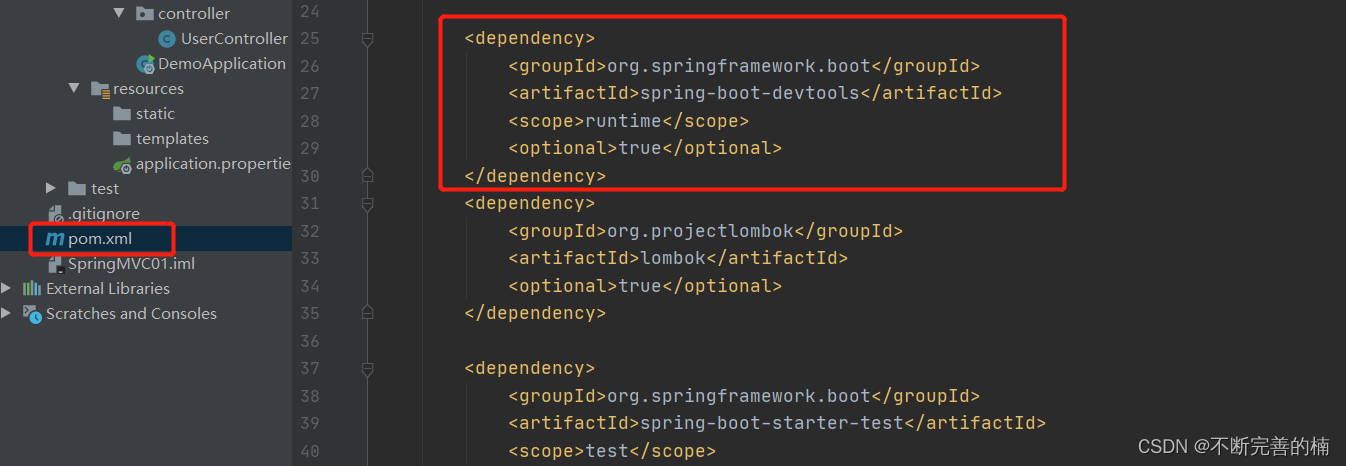The image size is (1346, 466).
Task: Click the External Libraries icon
Action: coord(32,289)
